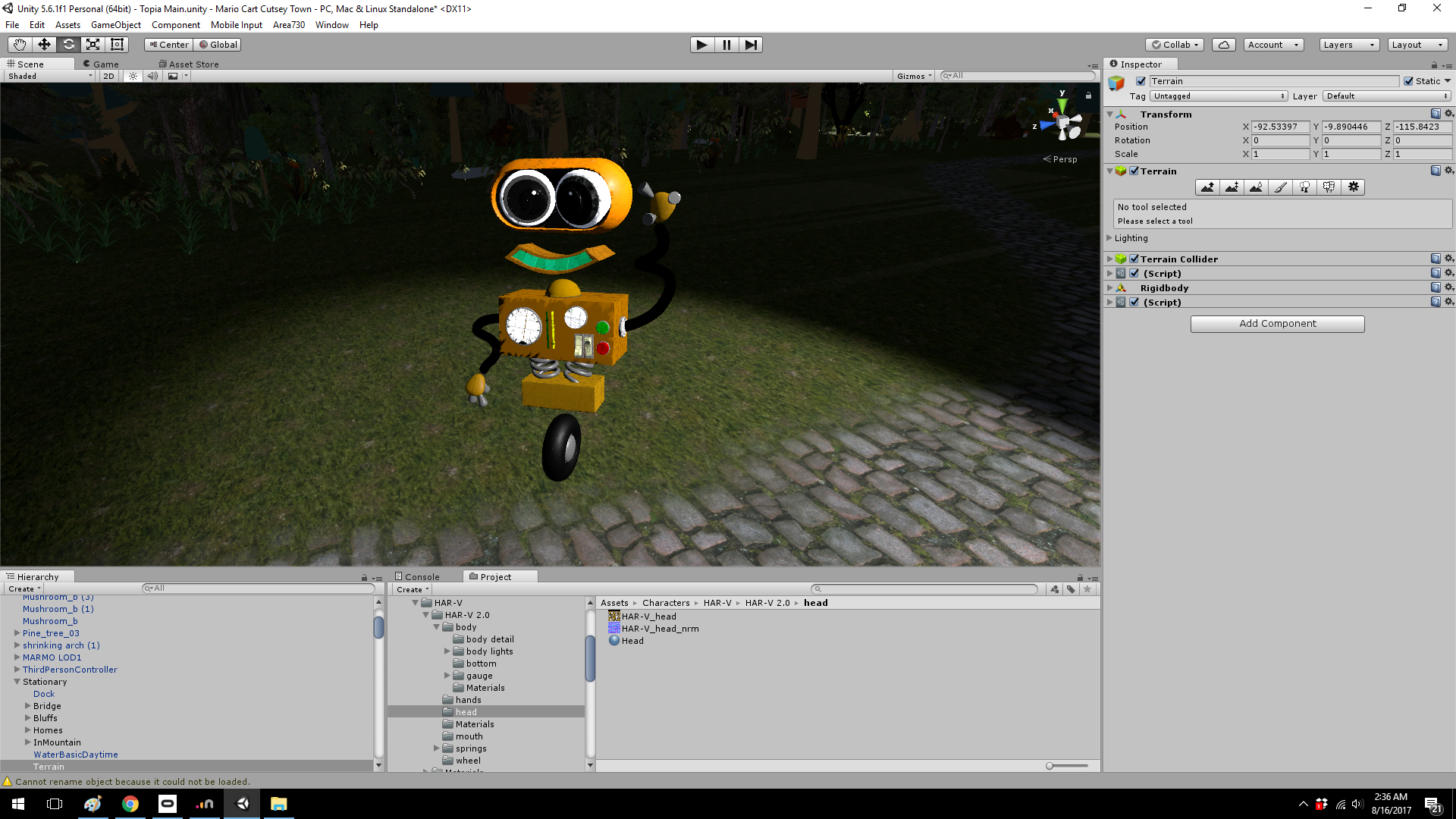Click the Place Trees terrain tool
The height and width of the screenshot is (819, 1456).
tap(1304, 187)
